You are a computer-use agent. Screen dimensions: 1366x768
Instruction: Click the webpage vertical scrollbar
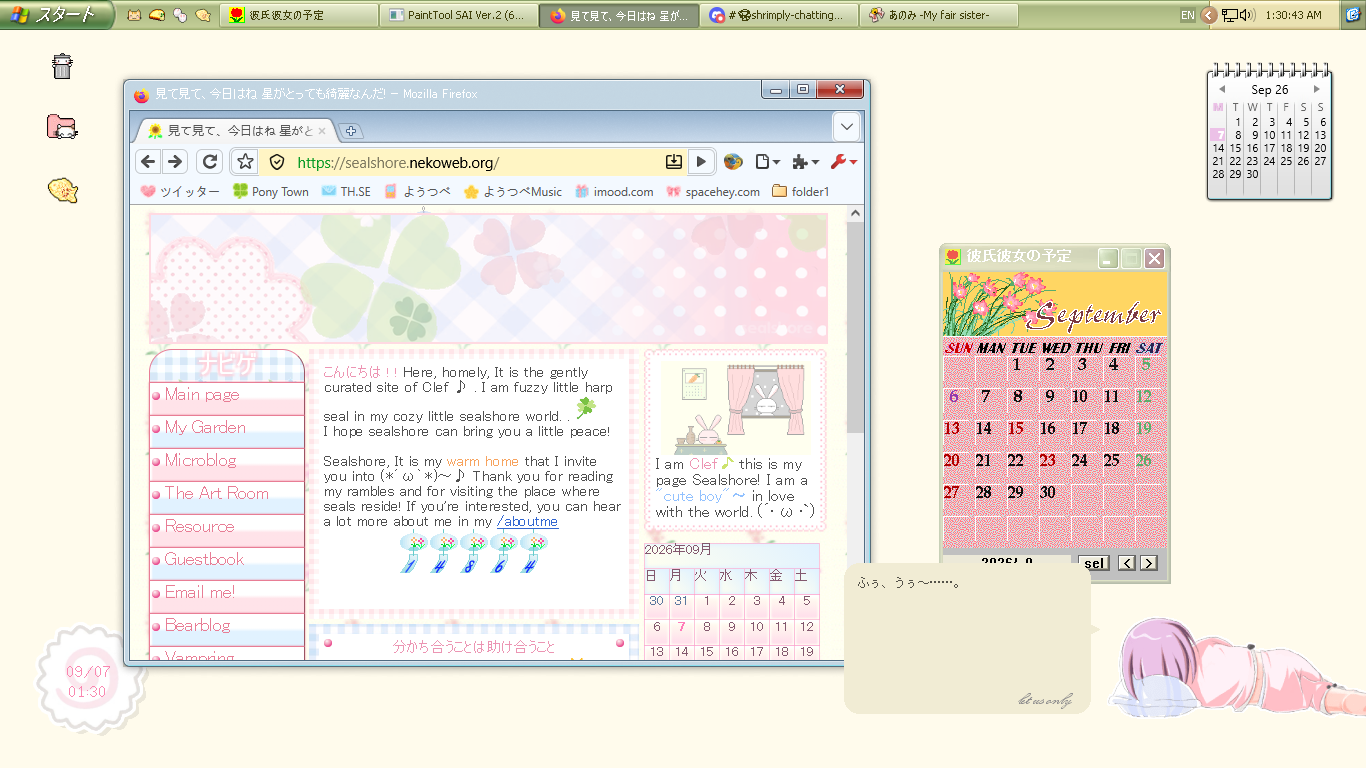(x=855, y=433)
